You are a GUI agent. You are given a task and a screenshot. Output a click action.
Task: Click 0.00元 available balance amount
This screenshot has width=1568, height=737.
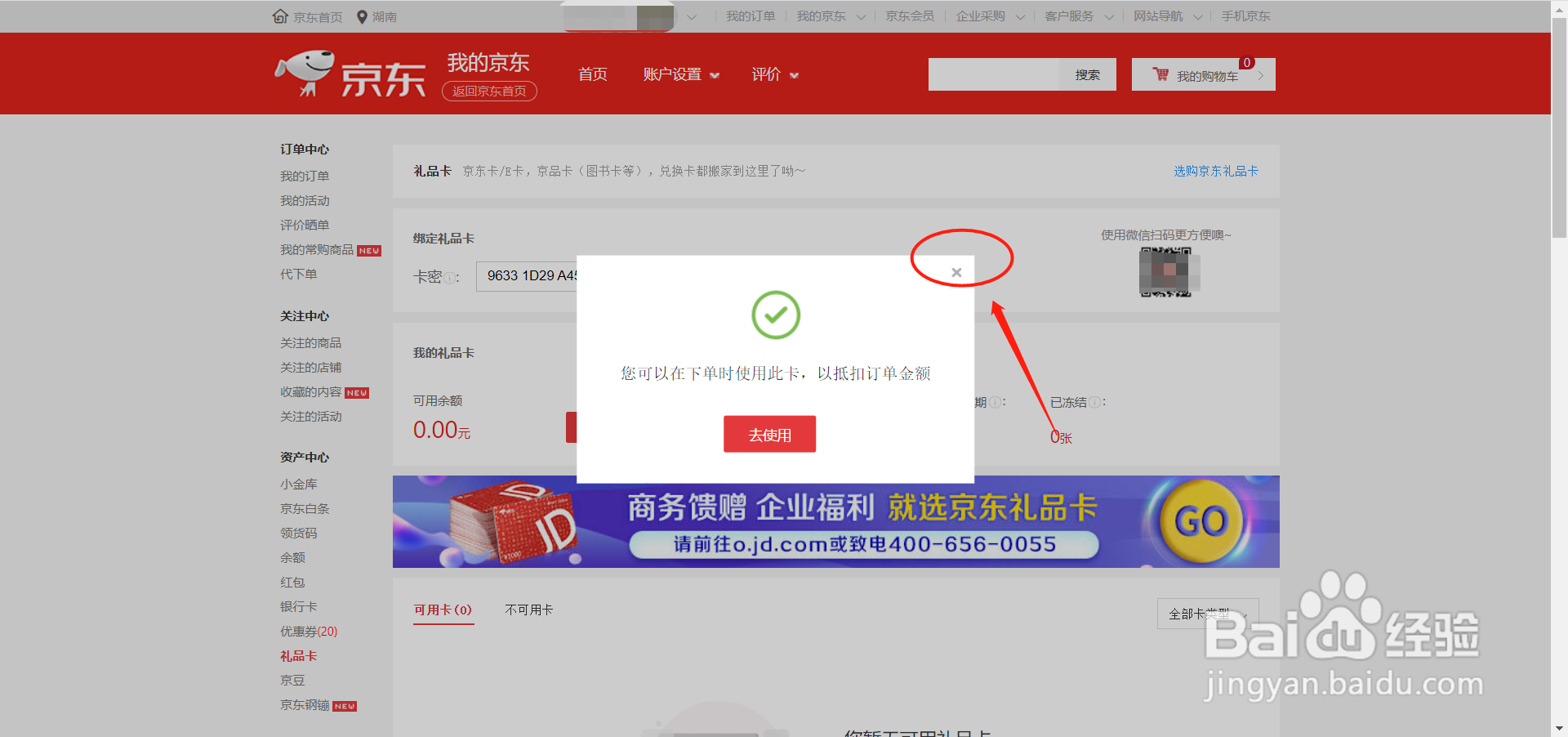point(442,430)
